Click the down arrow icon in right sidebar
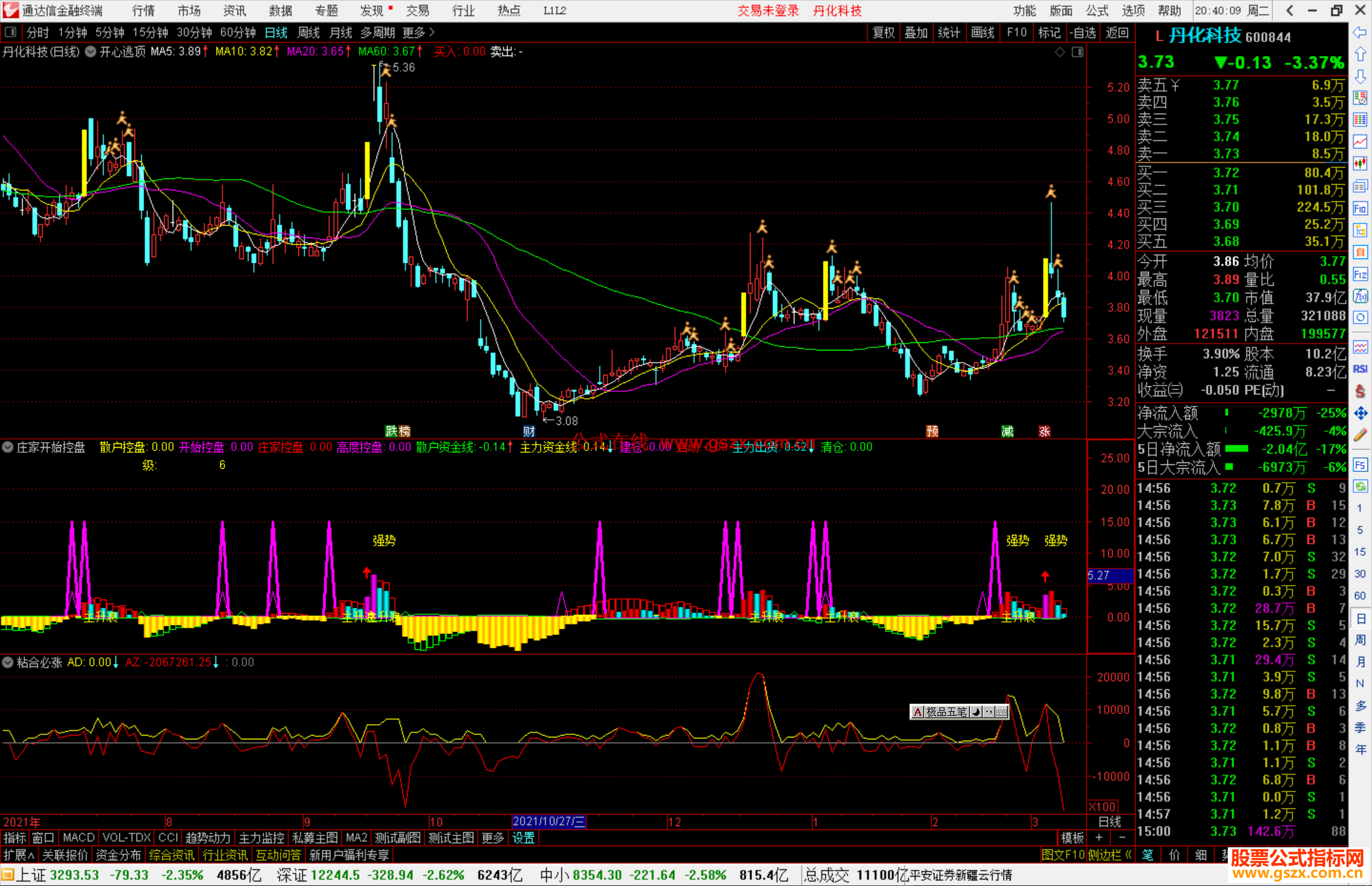The width and height of the screenshot is (1372, 886). [1360, 77]
